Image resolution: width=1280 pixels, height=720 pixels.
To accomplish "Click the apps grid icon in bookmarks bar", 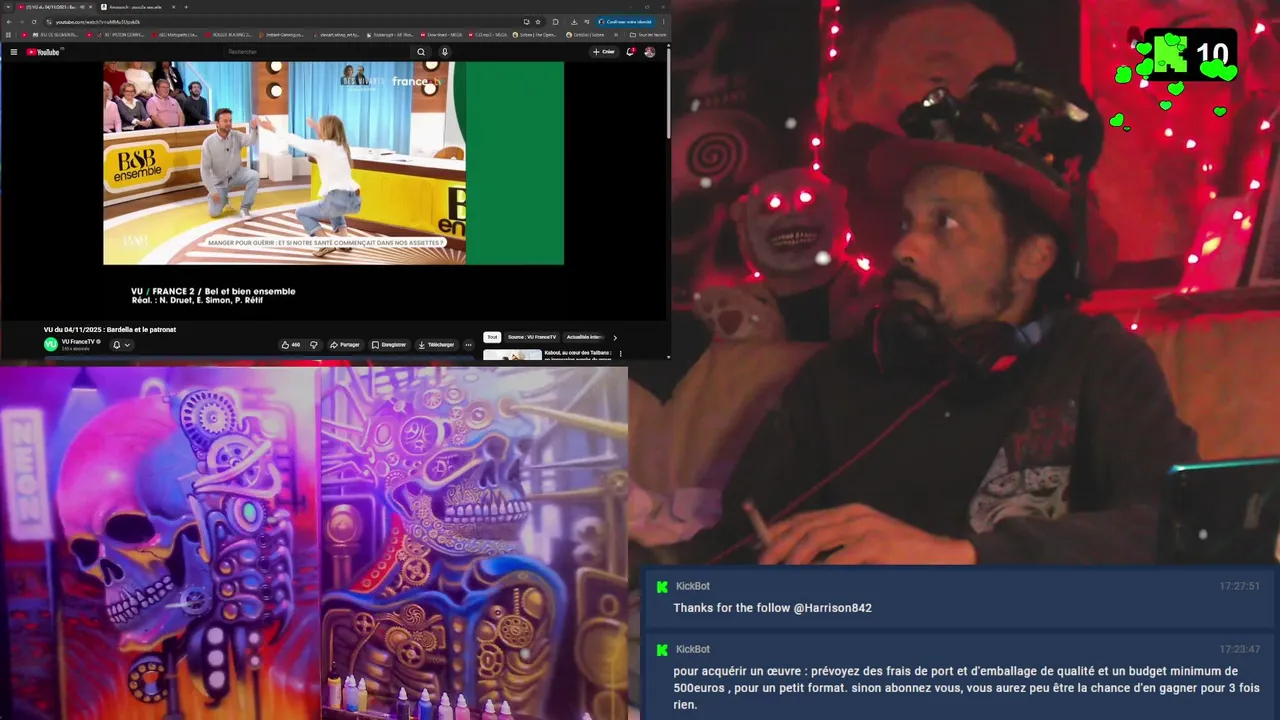I will pos(8,34).
